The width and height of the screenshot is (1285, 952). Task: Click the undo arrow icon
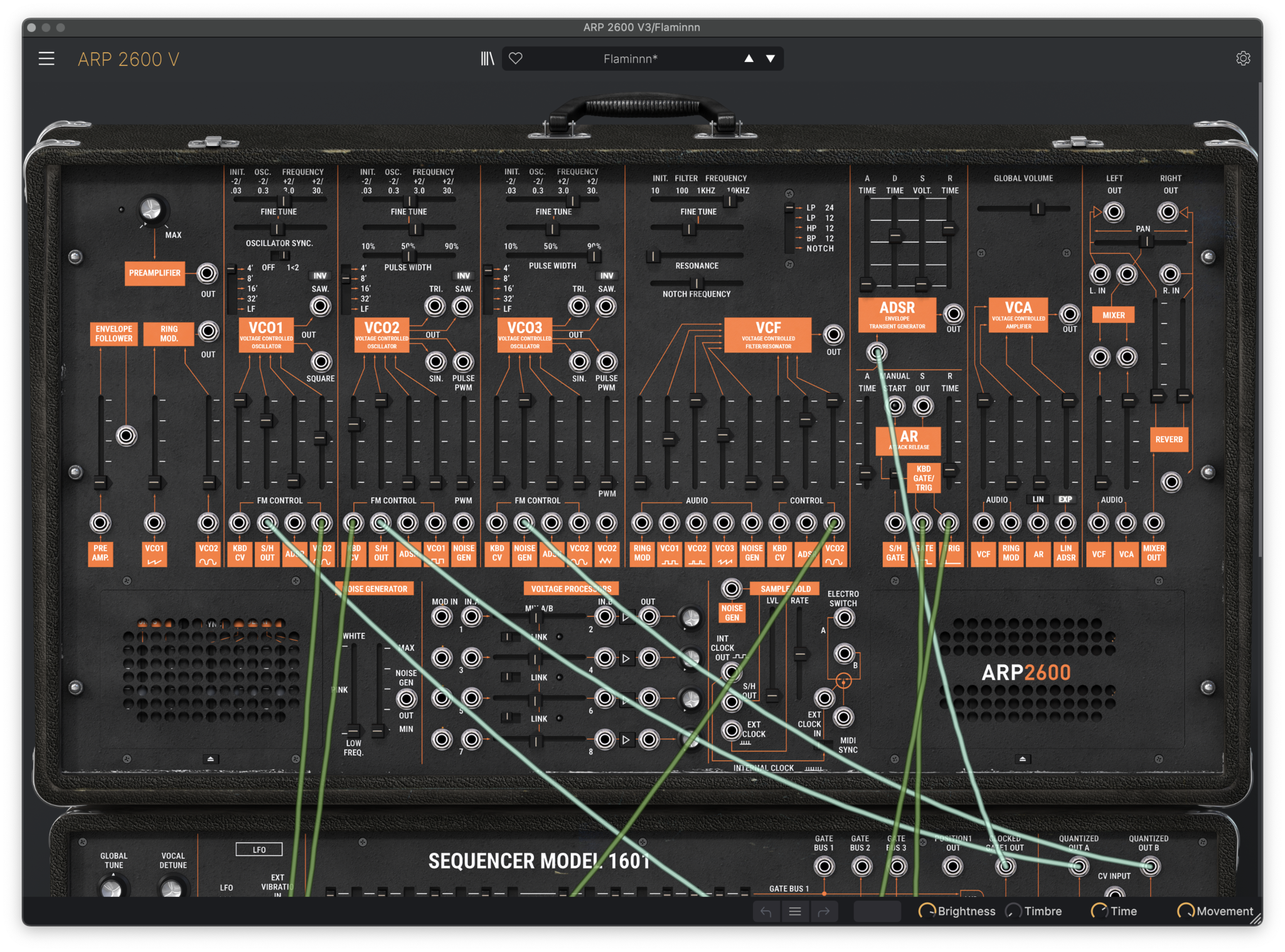click(x=766, y=911)
